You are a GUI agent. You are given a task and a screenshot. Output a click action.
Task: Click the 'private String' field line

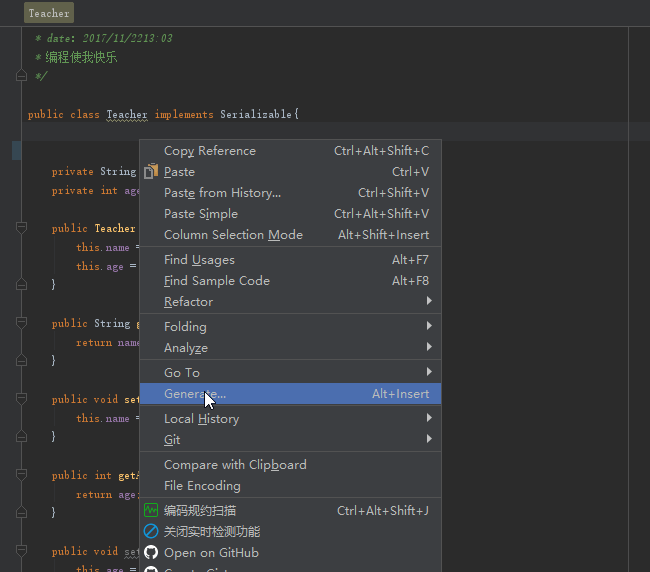point(94,172)
